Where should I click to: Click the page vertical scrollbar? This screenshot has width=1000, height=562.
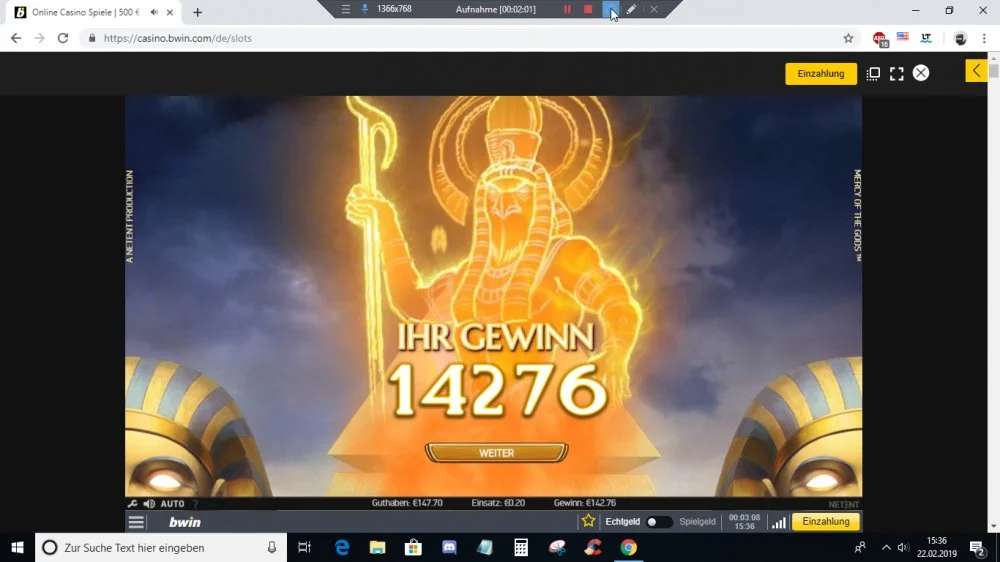[x=993, y=70]
